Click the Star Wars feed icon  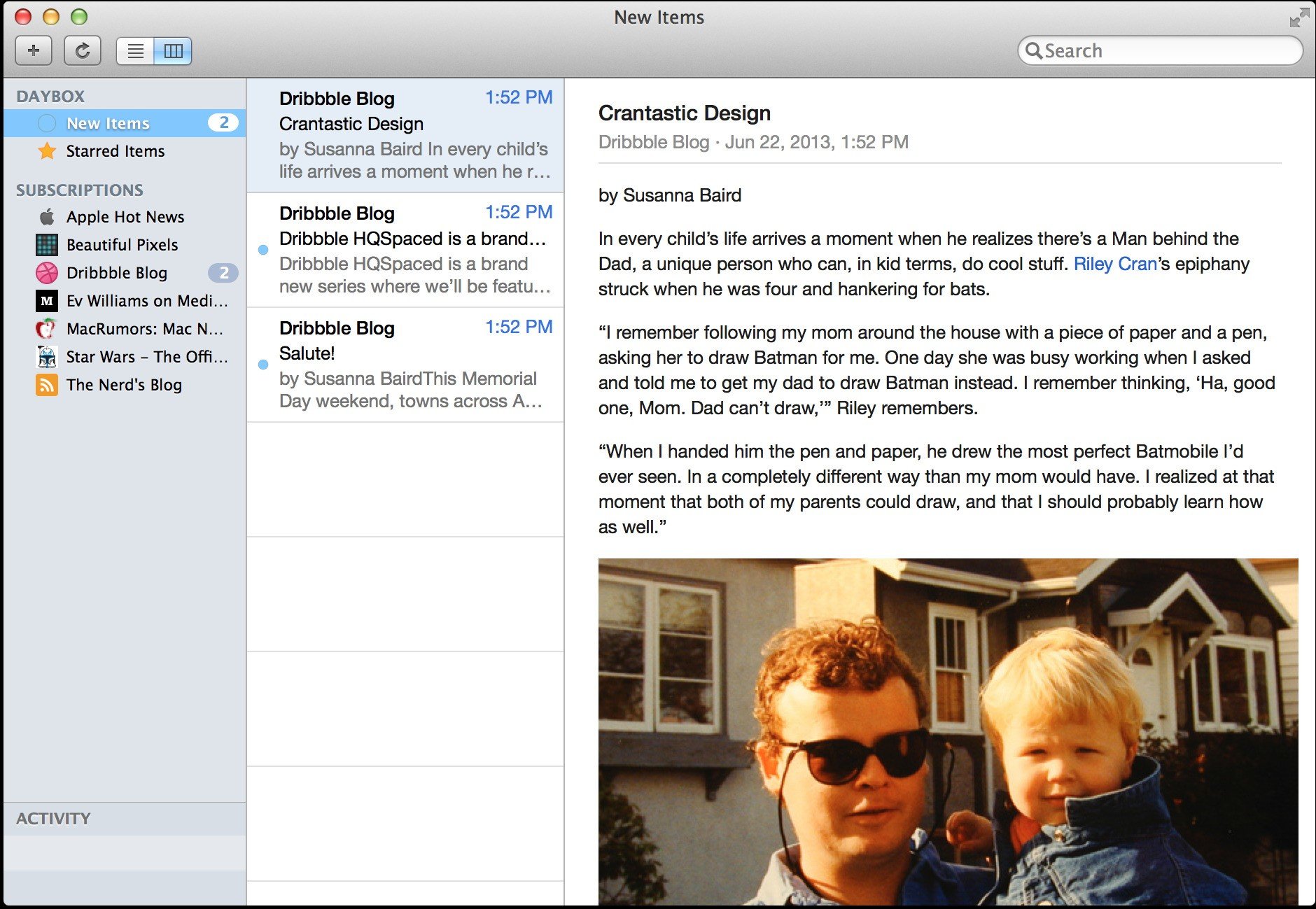point(47,357)
